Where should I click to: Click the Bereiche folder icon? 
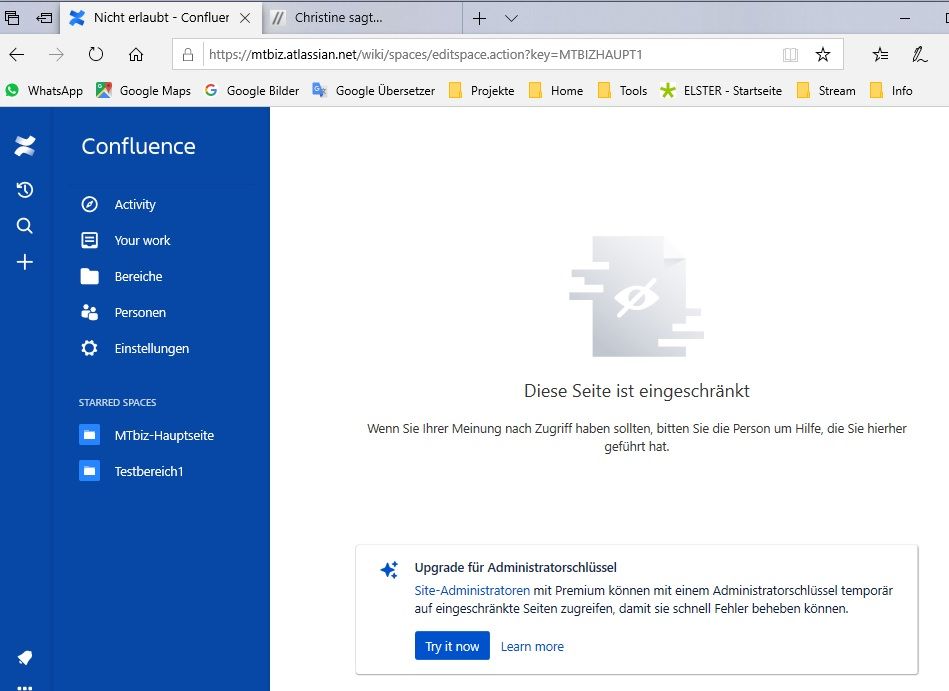[x=90, y=277]
